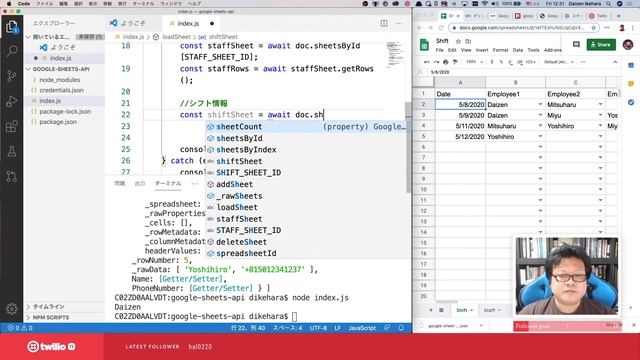Open dropdown arrow in Yoshihiro cell B5

coord(540,136)
